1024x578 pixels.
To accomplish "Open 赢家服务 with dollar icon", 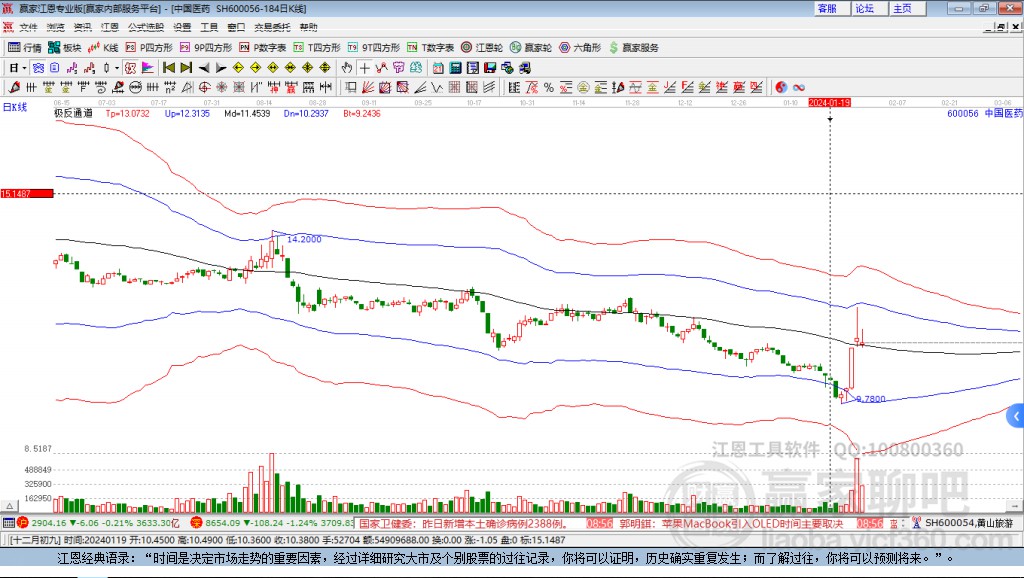I will [x=634, y=47].
